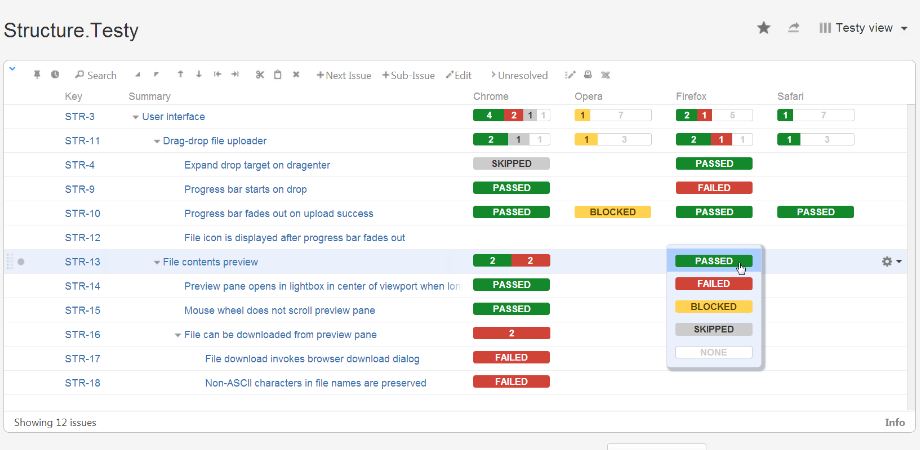
Task: Click the bulk edit pencil icon
Action: [570, 75]
